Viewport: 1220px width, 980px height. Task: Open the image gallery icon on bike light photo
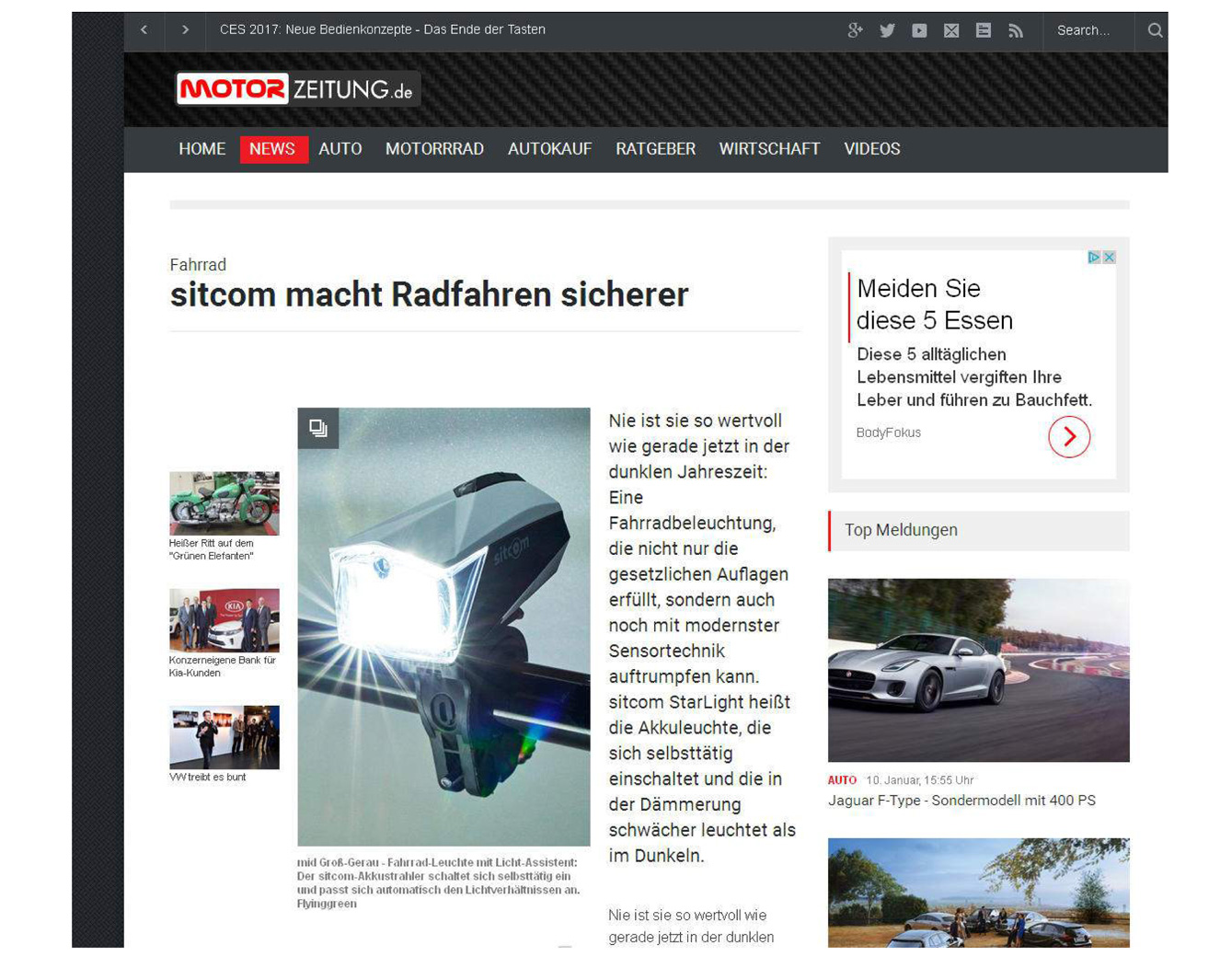[x=318, y=428]
